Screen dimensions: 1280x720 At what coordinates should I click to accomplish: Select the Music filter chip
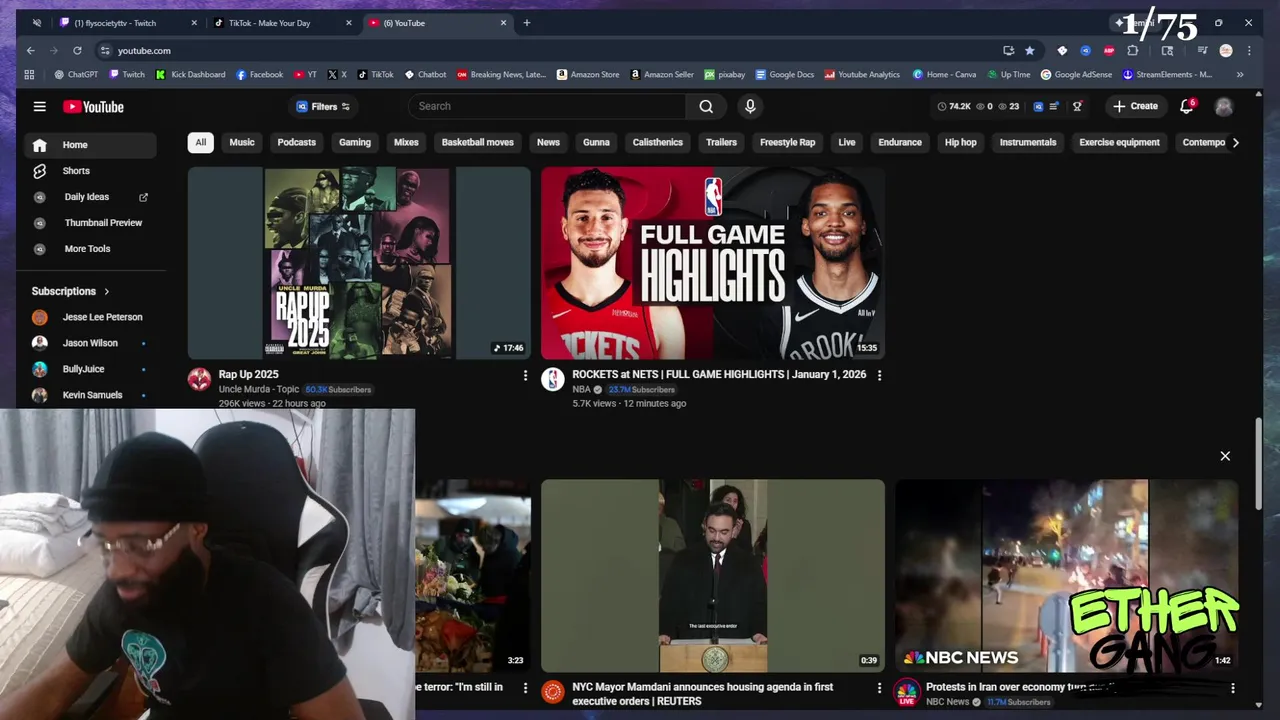242,142
